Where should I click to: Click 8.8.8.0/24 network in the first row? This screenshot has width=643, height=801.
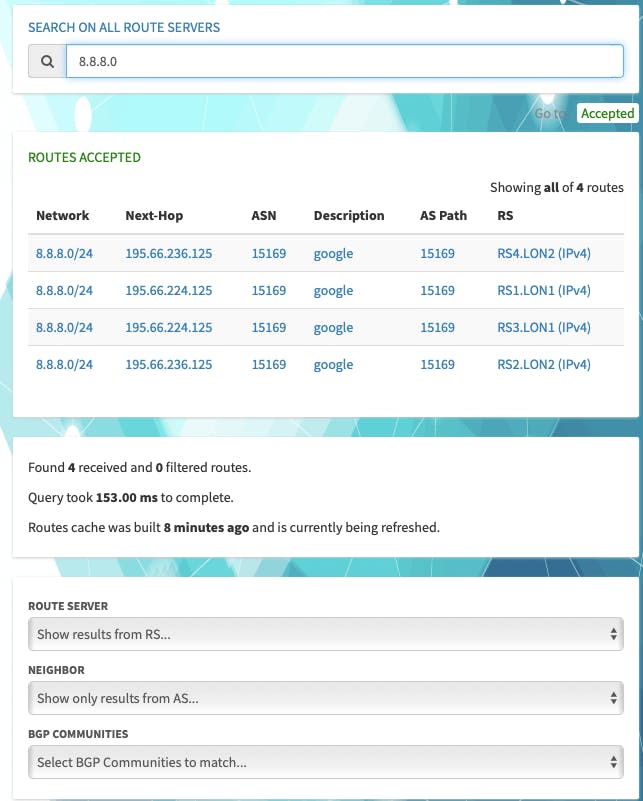pos(64,254)
